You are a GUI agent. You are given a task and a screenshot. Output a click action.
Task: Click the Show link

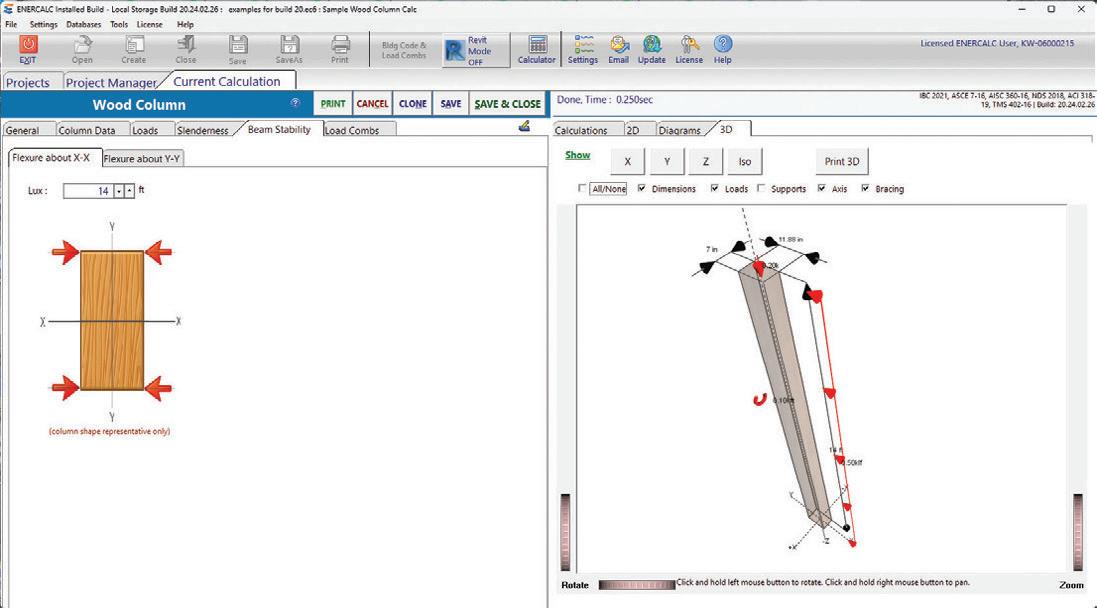point(578,155)
